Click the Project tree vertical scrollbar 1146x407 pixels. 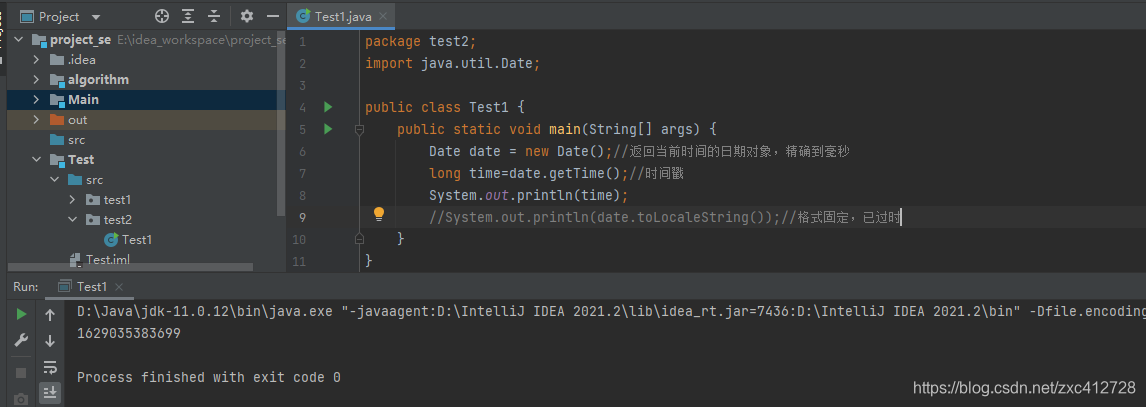pos(282,124)
